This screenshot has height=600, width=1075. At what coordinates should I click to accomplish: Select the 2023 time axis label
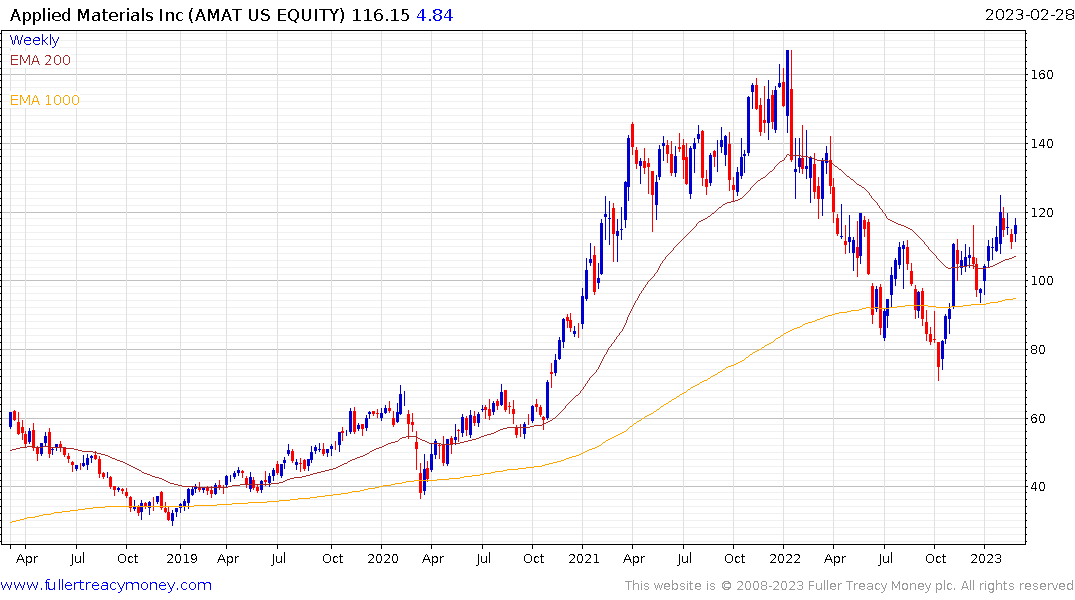pyautogui.click(x=986, y=559)
